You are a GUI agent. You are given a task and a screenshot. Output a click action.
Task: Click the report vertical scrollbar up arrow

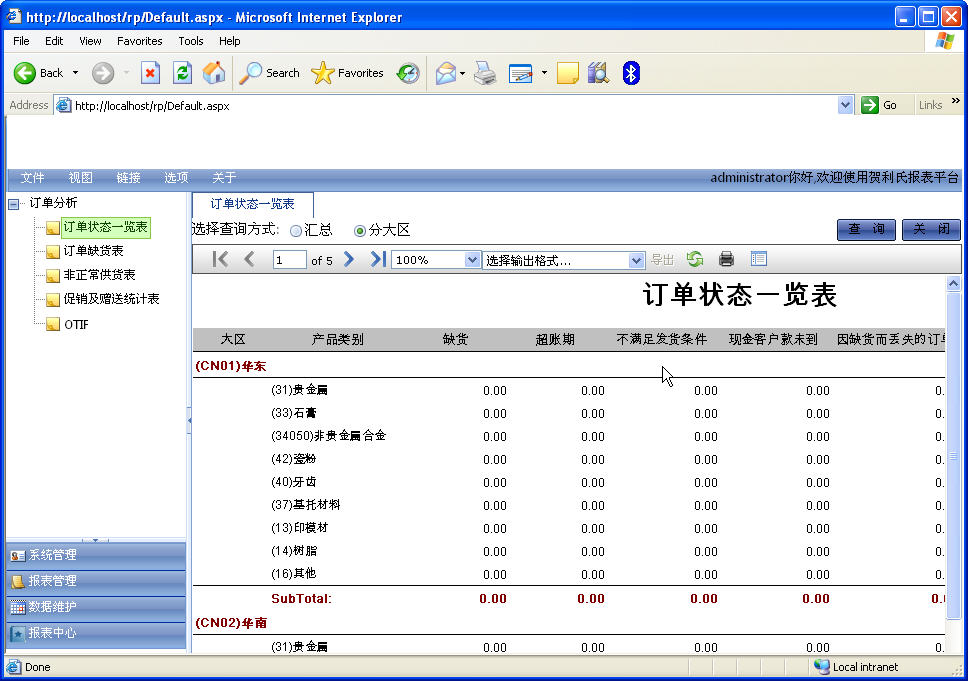tap(953, 283)
